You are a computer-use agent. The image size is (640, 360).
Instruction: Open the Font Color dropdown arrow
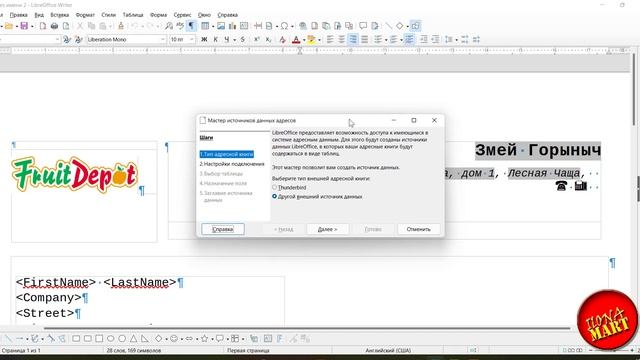click(304, 40)
